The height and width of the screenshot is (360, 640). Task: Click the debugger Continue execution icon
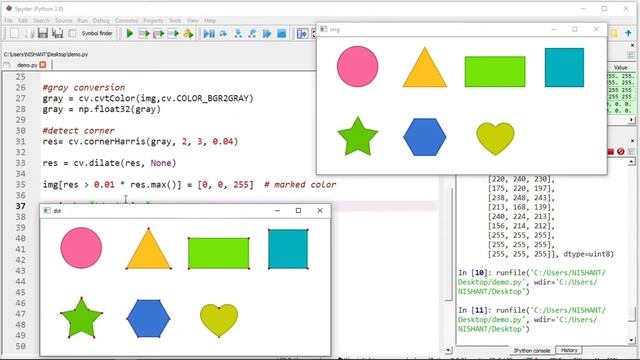267,33
